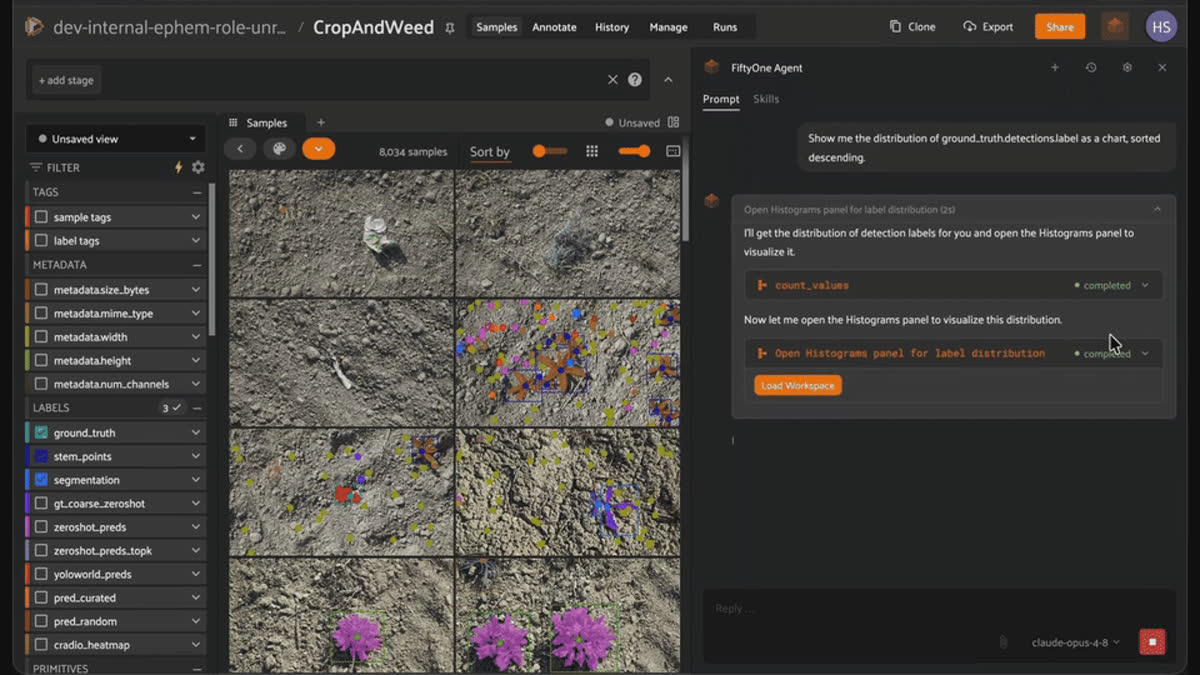The image size is (1200, 675).
Task: Open the claude-opus-4-8 model selector
Action: (1076, 642)
